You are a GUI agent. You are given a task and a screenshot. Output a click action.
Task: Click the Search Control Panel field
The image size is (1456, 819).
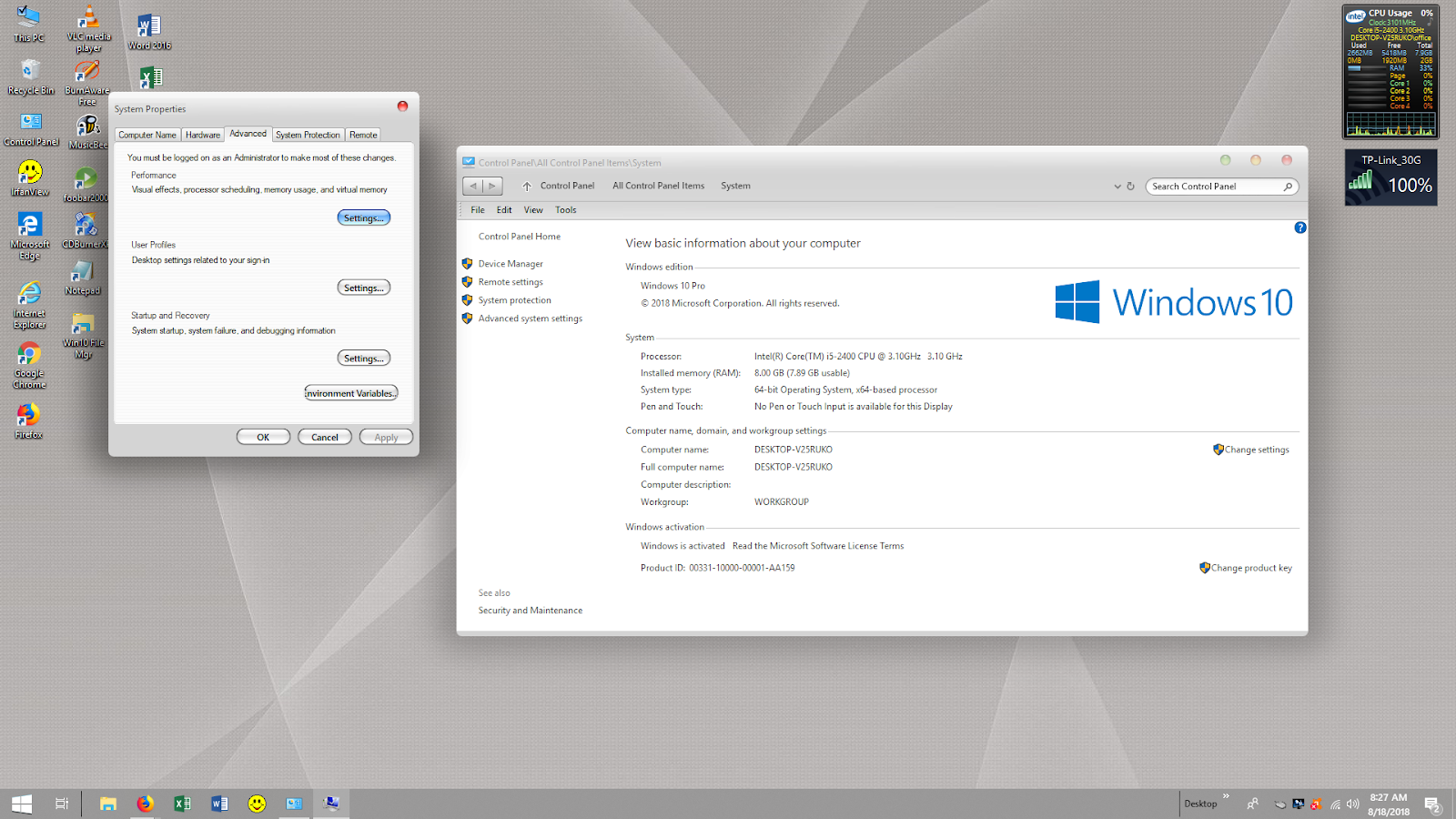(1222, 187)
